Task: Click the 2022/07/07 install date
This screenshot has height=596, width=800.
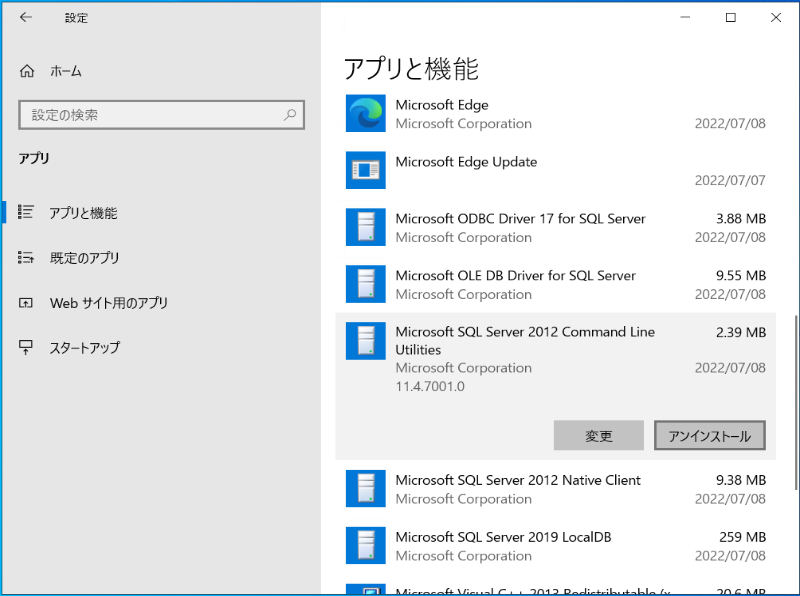Action: coord(730,180)
